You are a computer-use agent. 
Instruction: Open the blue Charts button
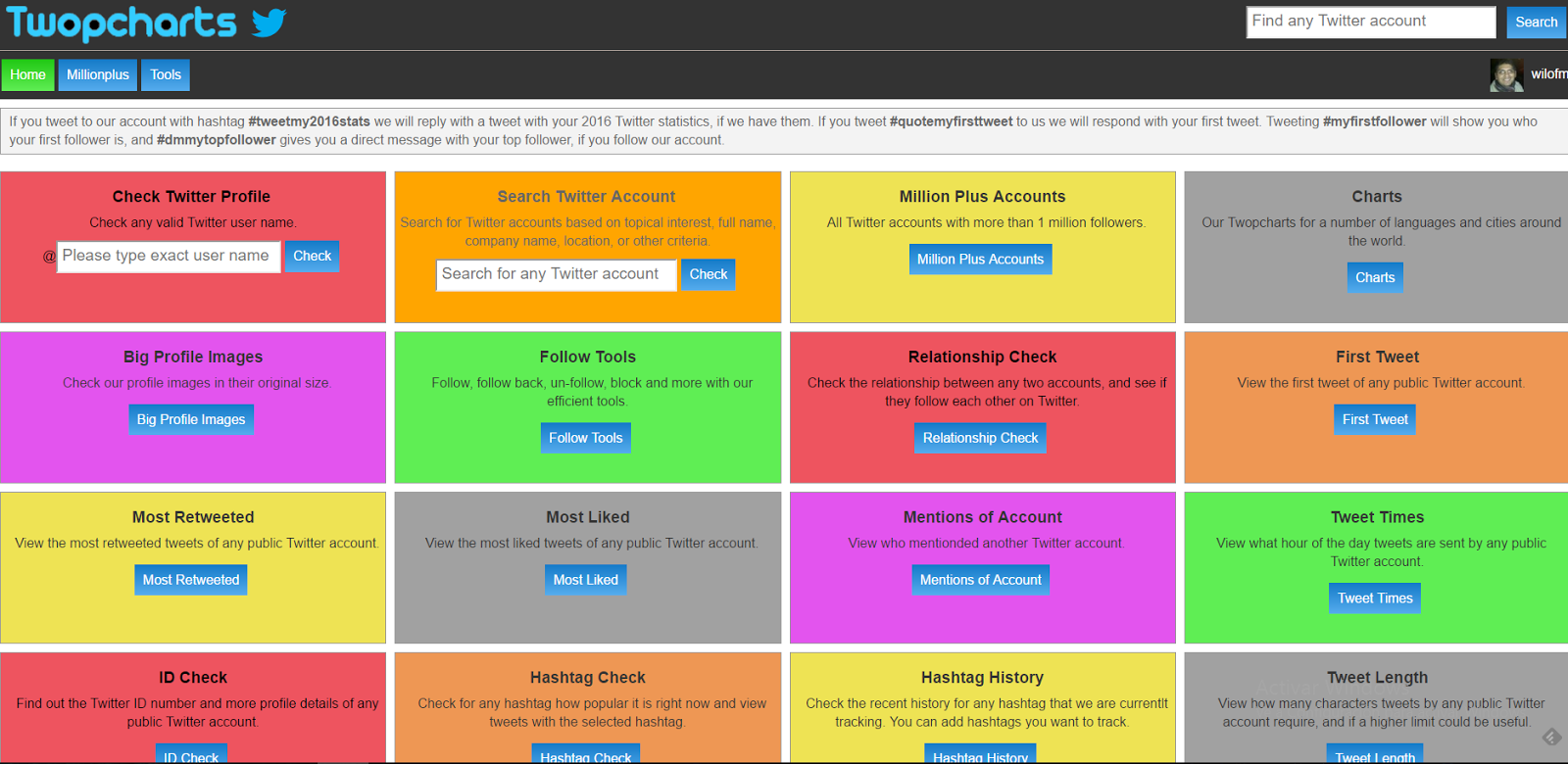1375,277
